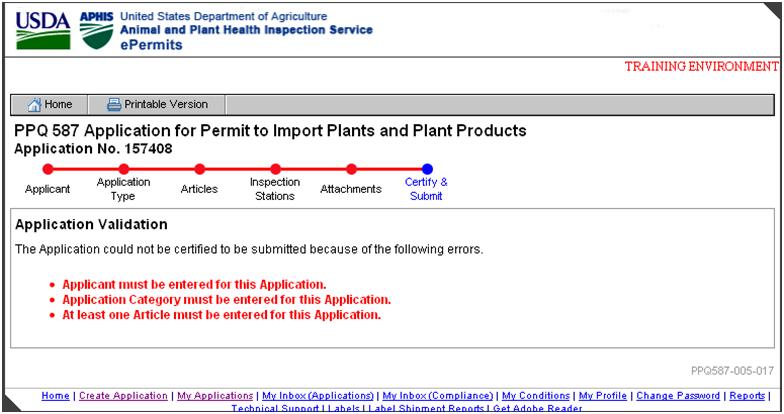Go to the Inspection Stations step label
The image size is (784, 414).
[x=274, y=189]
